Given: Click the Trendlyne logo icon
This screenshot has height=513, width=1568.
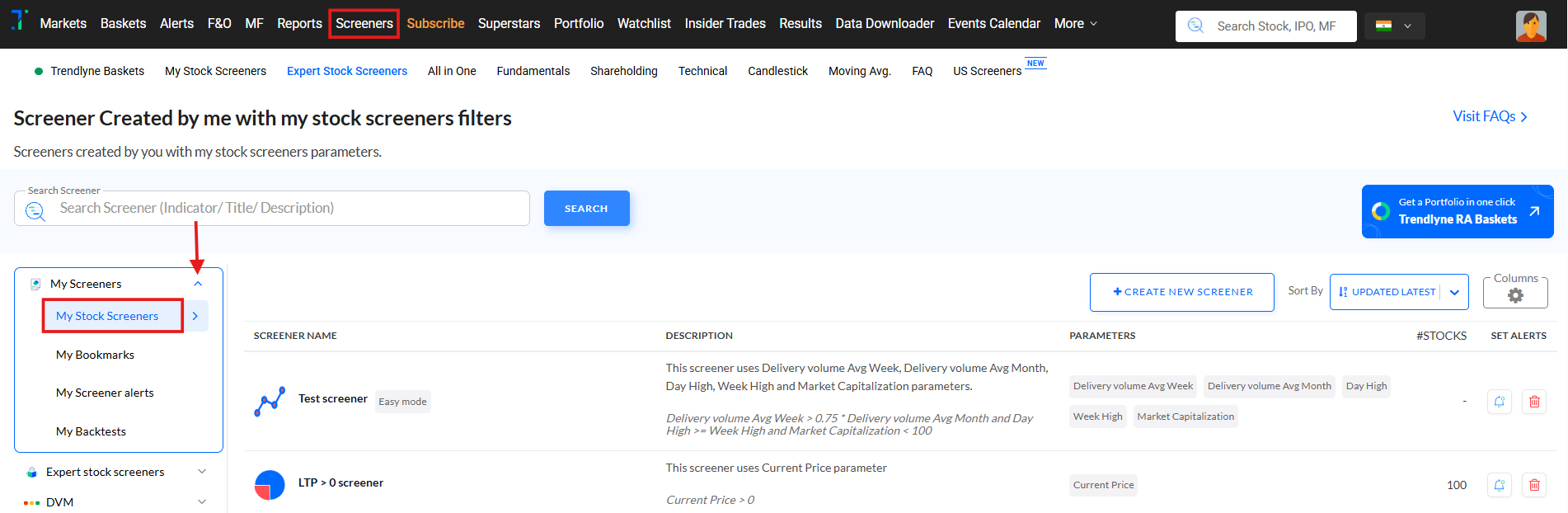Looking at the screenshot, I should [19, 20].
